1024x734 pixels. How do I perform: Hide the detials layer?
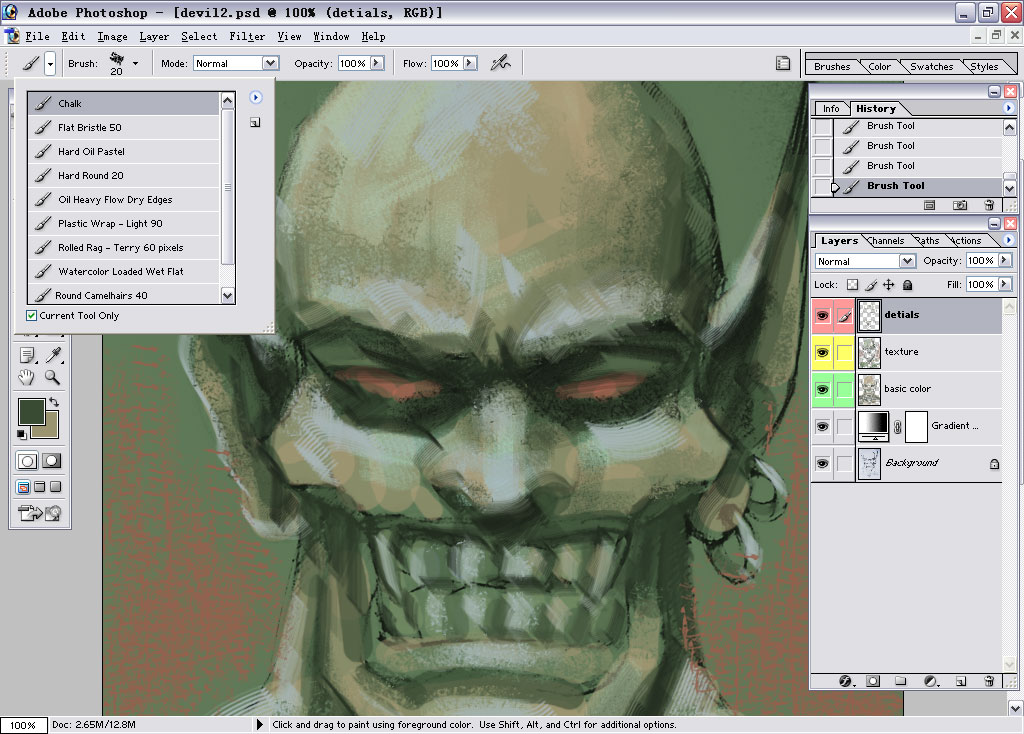pos(823,315)
